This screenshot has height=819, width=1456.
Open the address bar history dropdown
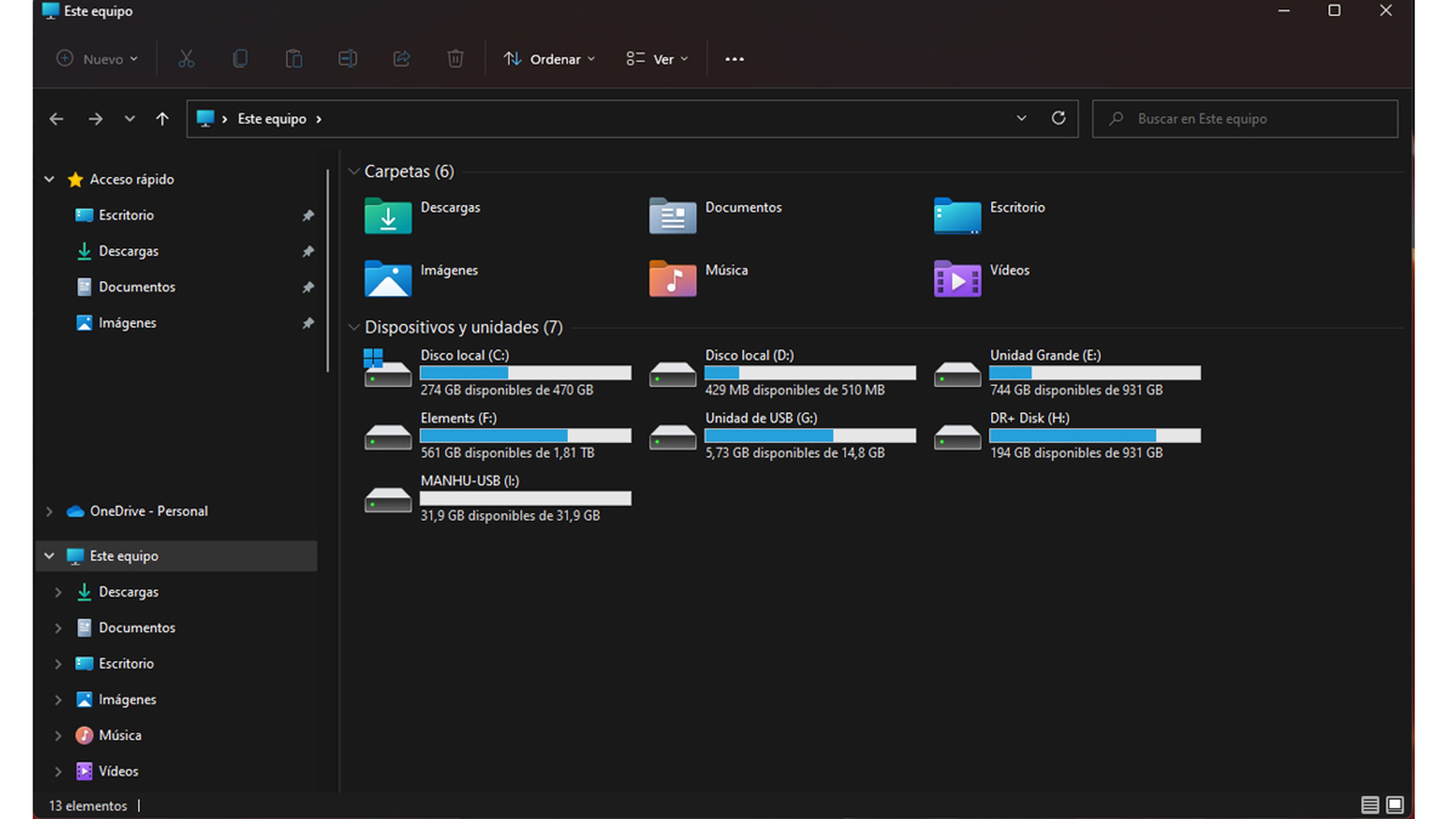pos(1021,118)
